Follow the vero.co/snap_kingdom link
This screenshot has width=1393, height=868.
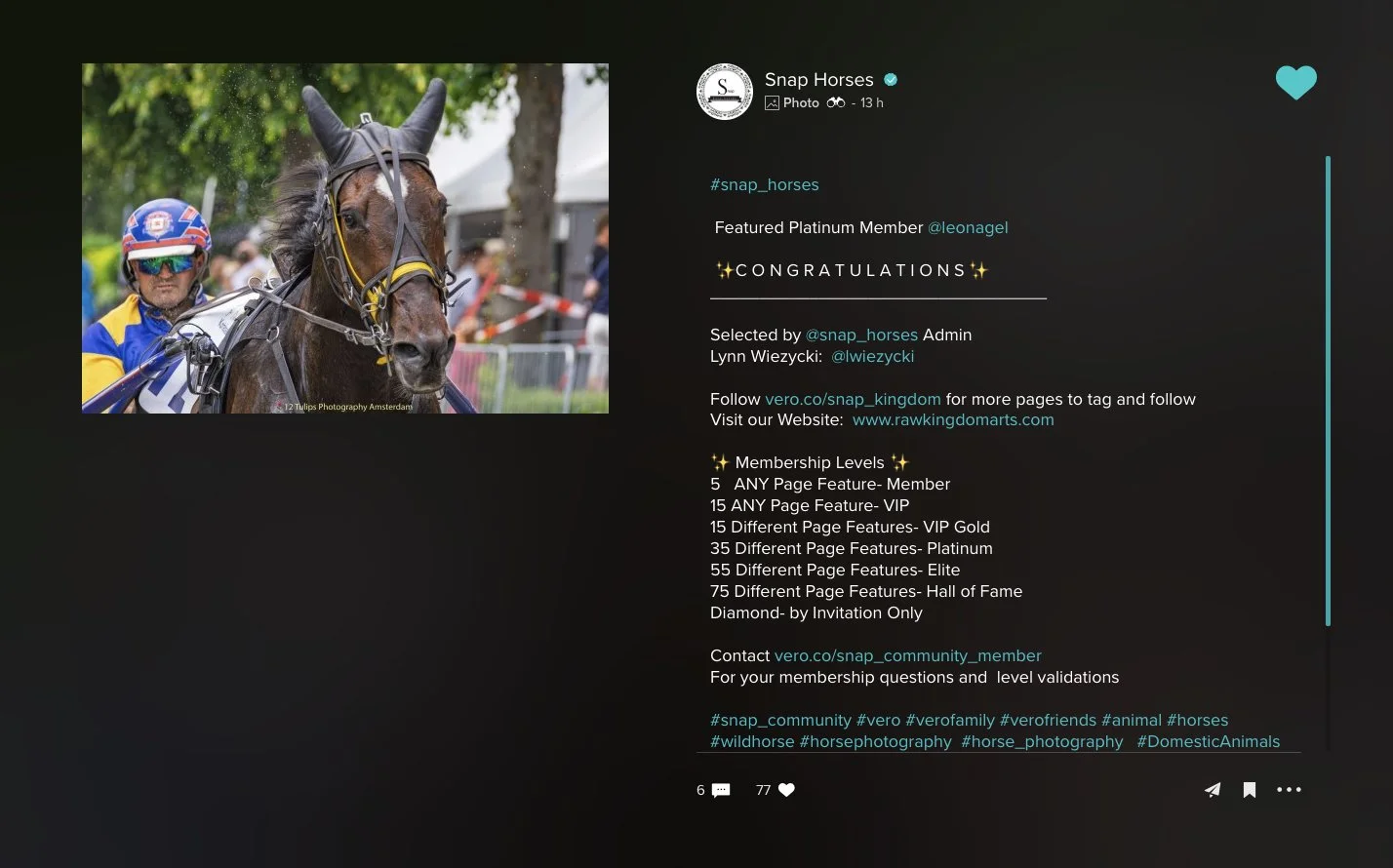[853, 399]
